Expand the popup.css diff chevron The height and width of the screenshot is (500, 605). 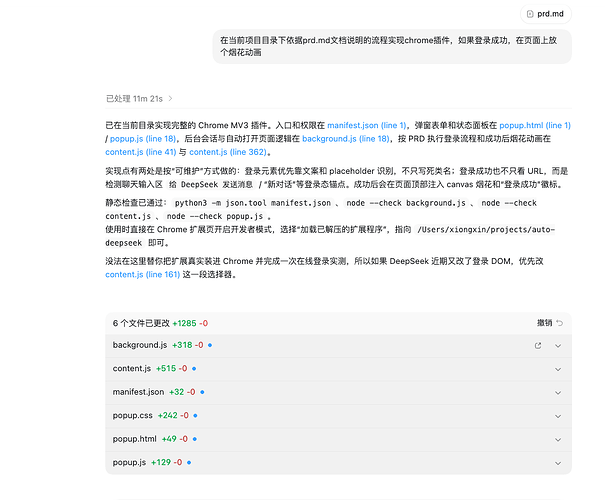click(558, 415)
